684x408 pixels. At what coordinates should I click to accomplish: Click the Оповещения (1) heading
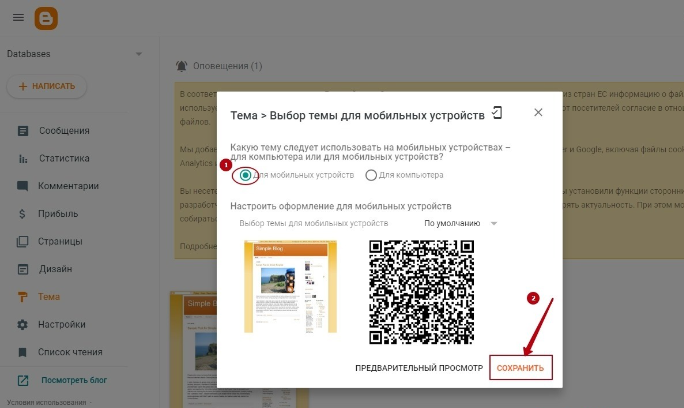(228, 66)
